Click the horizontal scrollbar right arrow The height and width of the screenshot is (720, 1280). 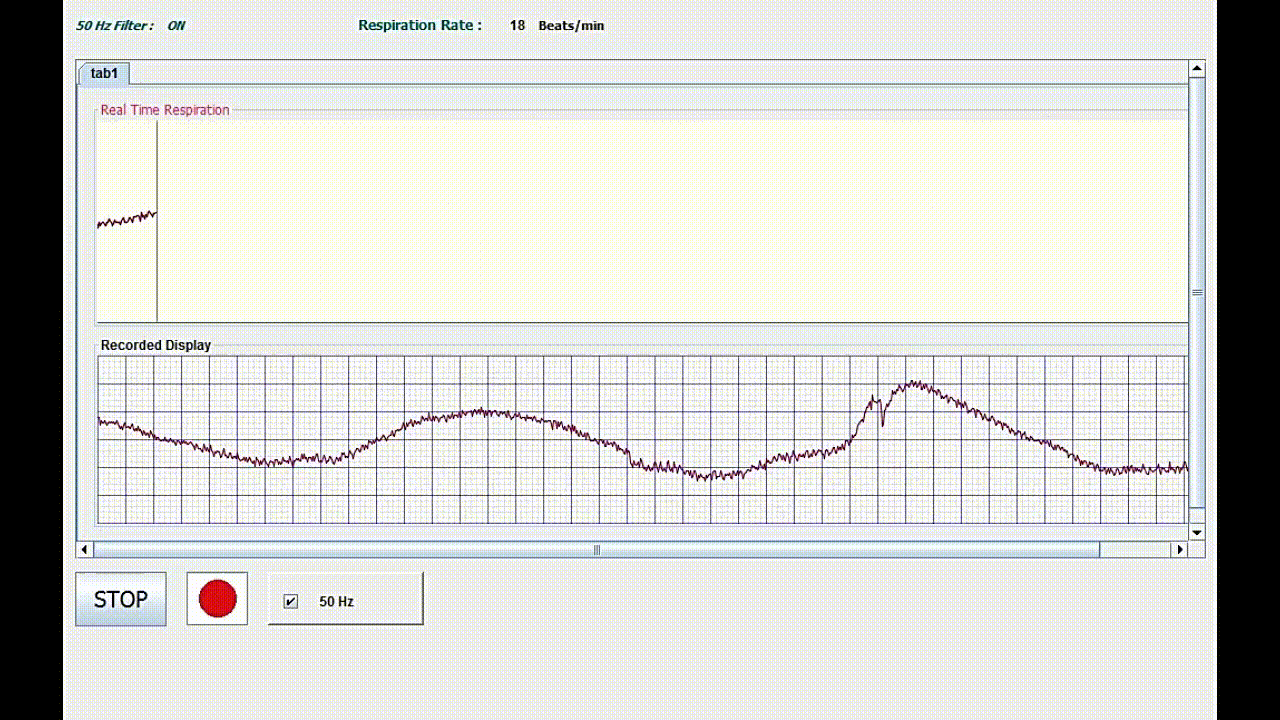(x=1180, y=549)
